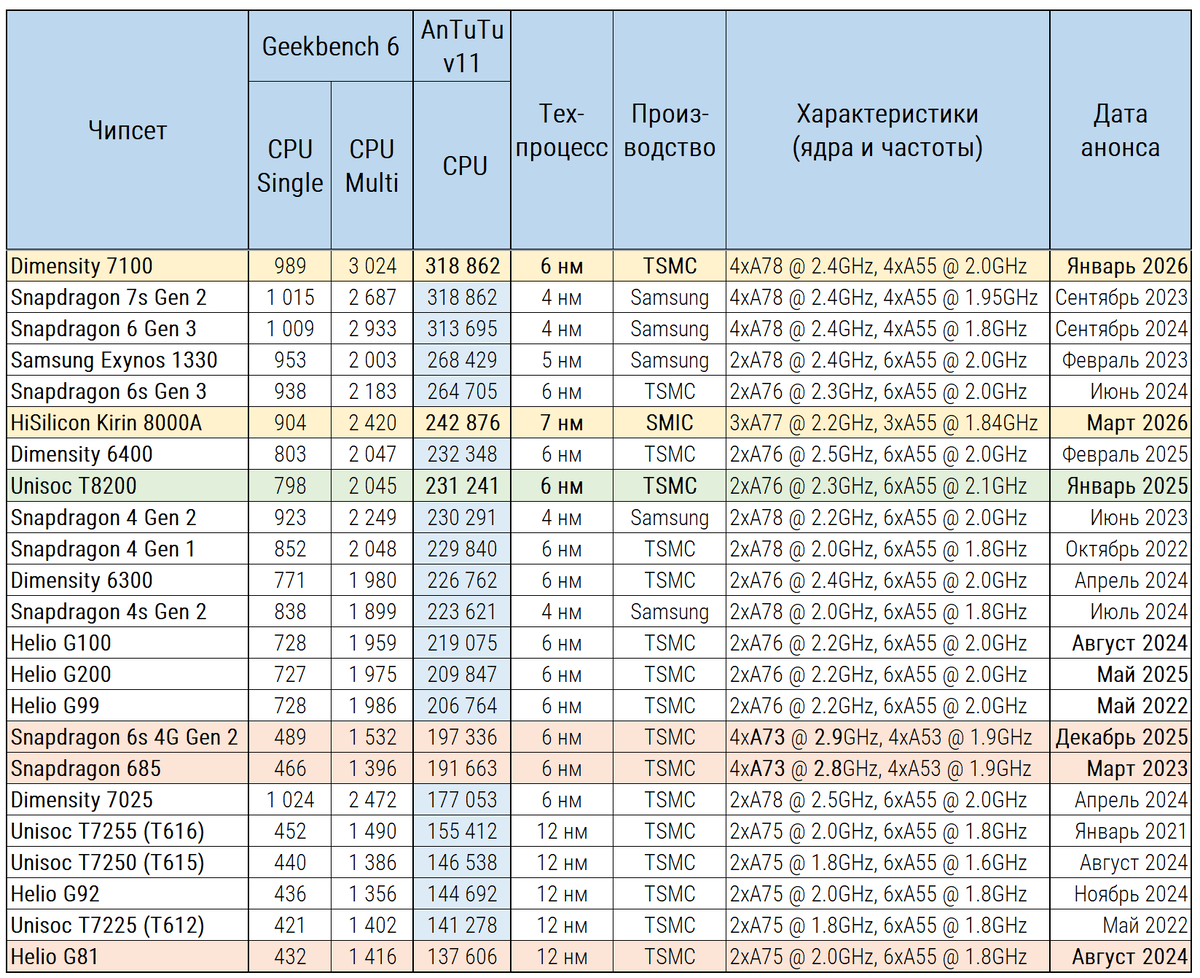The height and width of the screenshot is (978, 1200).
Task: Select the "Март 2023" date cell
Action: 1120,769
